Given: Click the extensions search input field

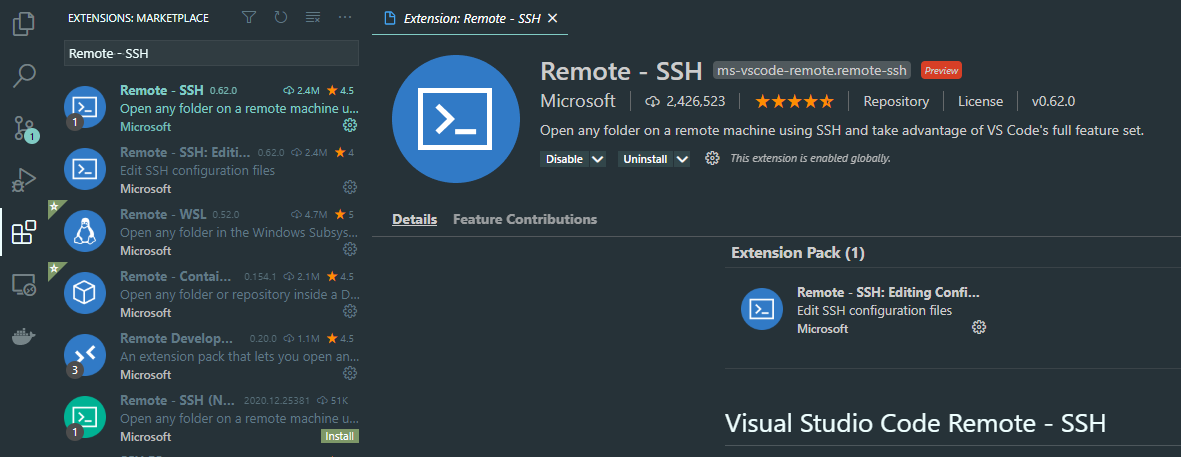Looking at the screenshot, I should click(211, 53).
